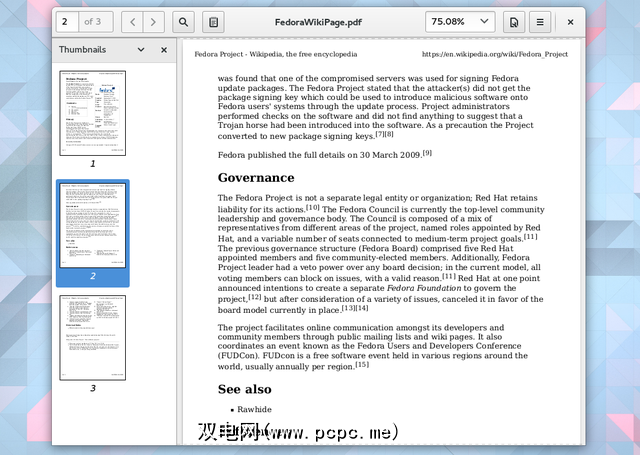This screenshot has height=455, width=640.
Task: Click reference [10] after liability for its actions
Action: click(x=313, y=207)
